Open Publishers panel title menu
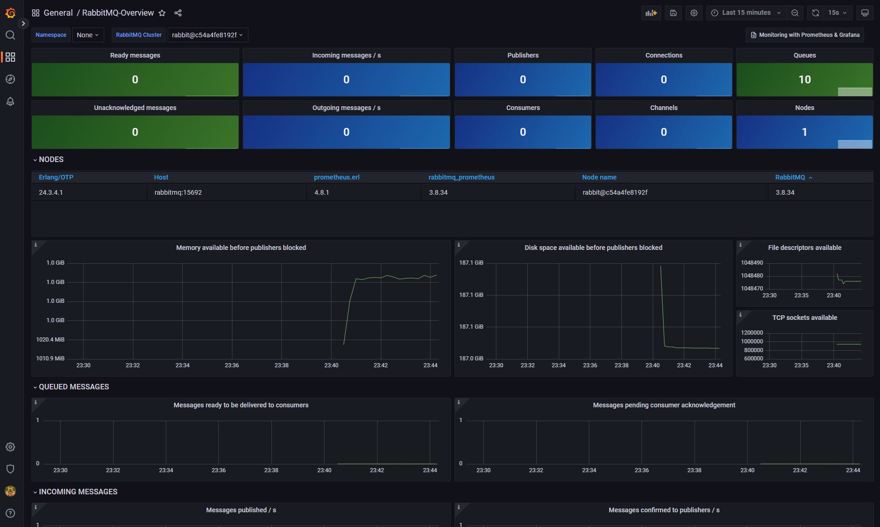 (x=523, y=55)
